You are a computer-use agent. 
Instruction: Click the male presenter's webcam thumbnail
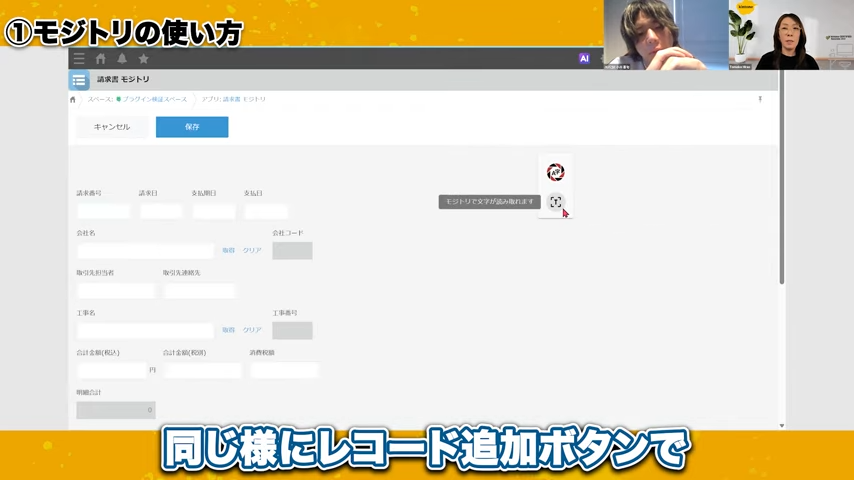click(x=666, y=35)
